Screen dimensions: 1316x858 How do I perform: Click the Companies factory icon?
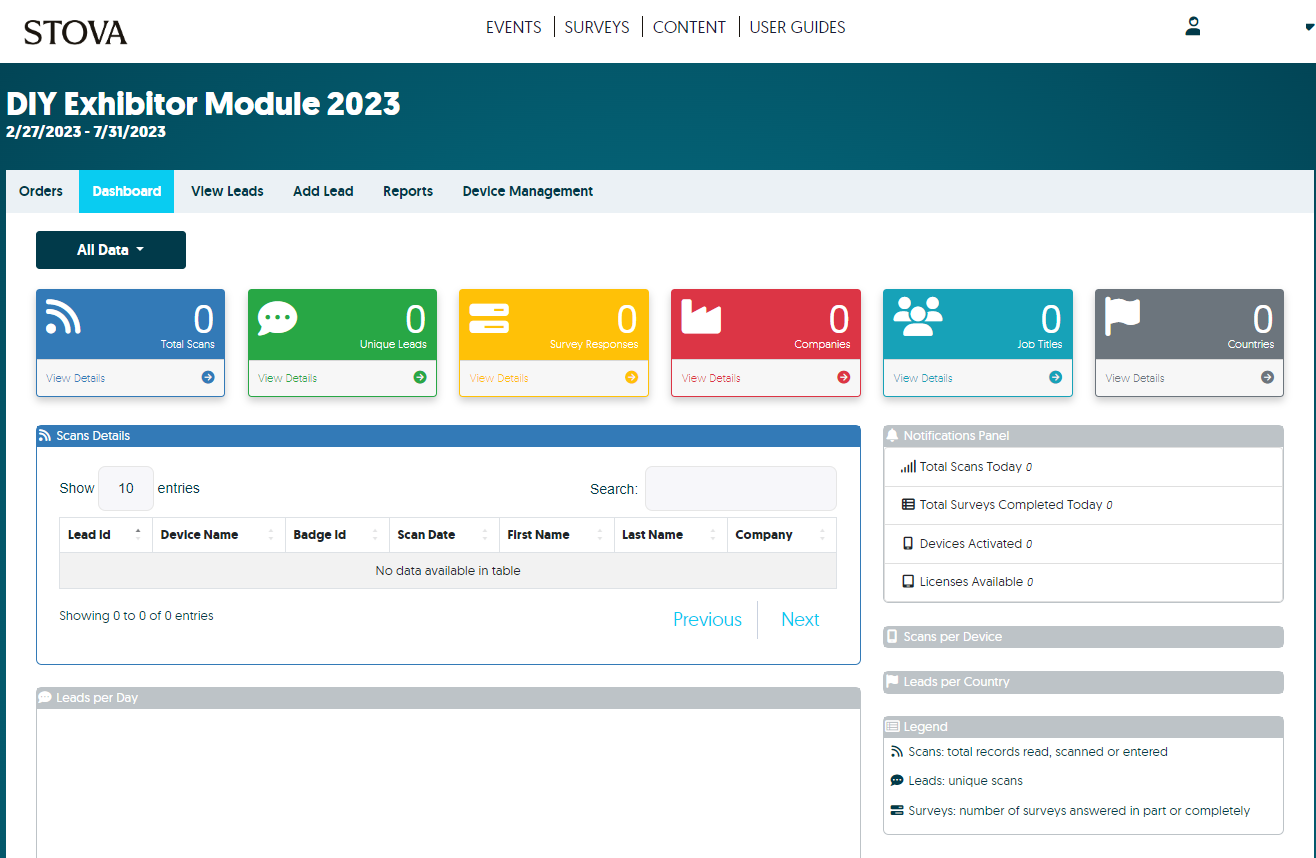pyautogui.click(x=701, y=317)
